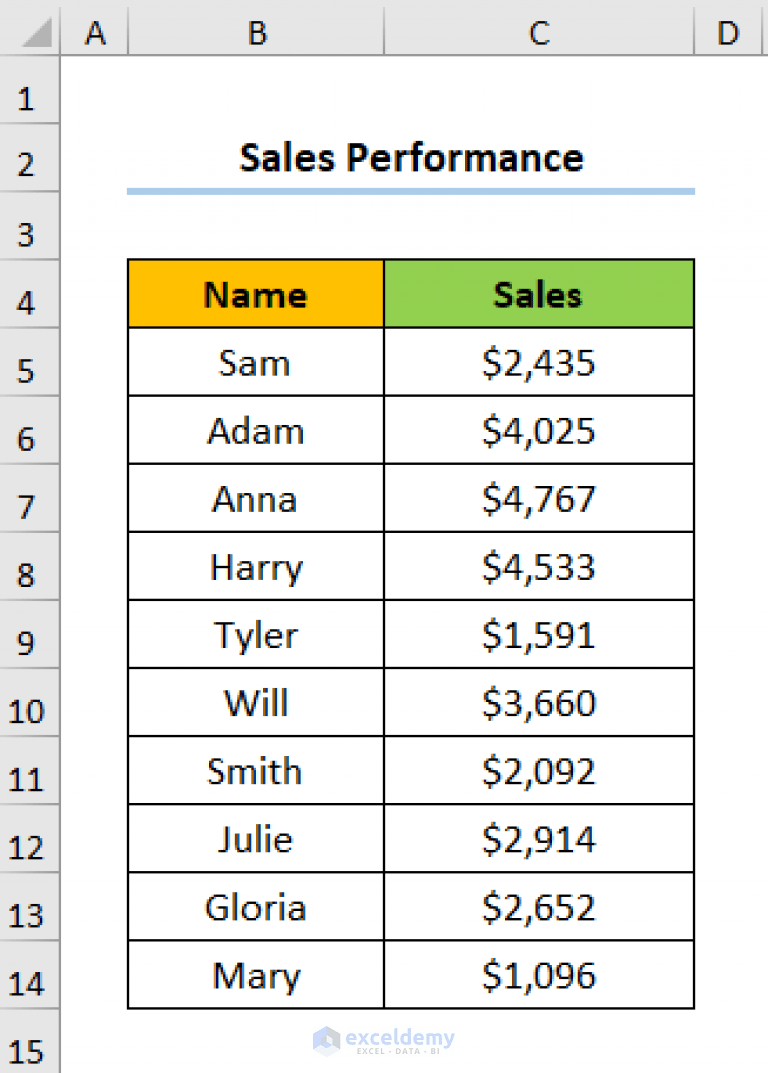The width and height of the screenshot is (768, 1073).
Task: Select column header A
Action: point(96,32)
